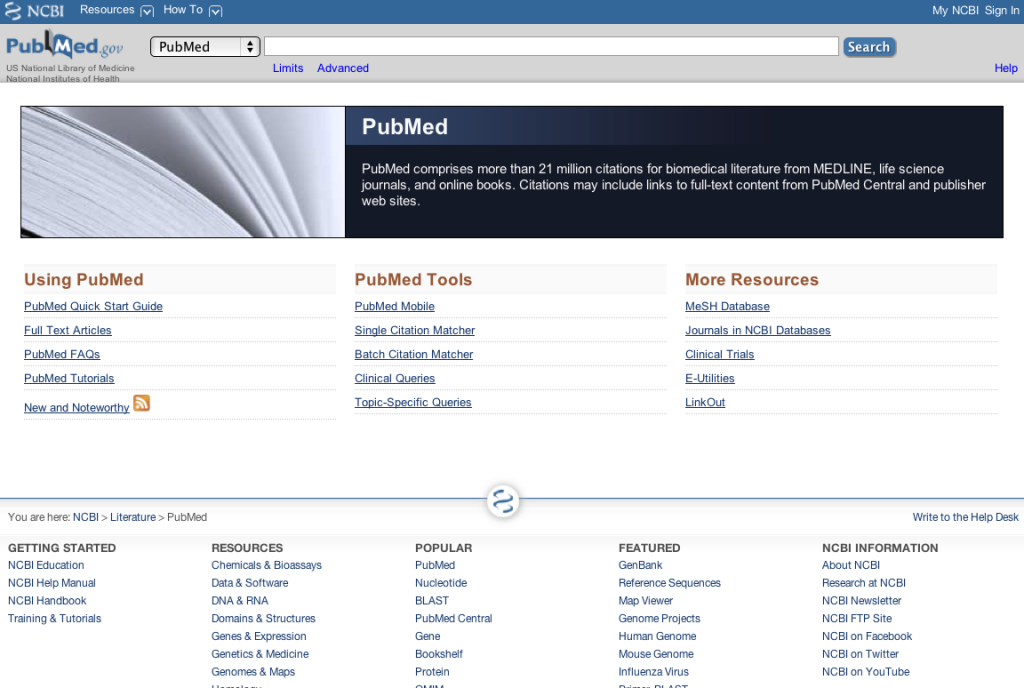
Task: Open the PubMed database selector dropdown
Action: [x=205, y=47]
